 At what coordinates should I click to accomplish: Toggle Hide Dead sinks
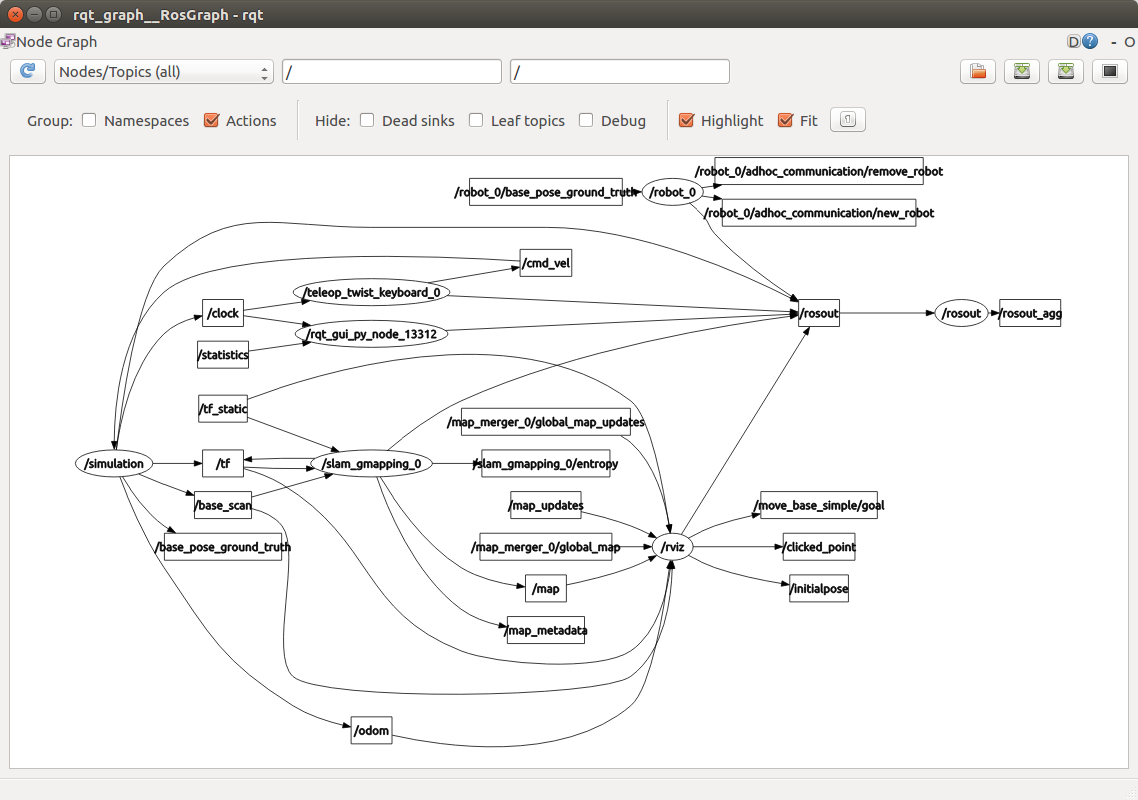[367, 121]
